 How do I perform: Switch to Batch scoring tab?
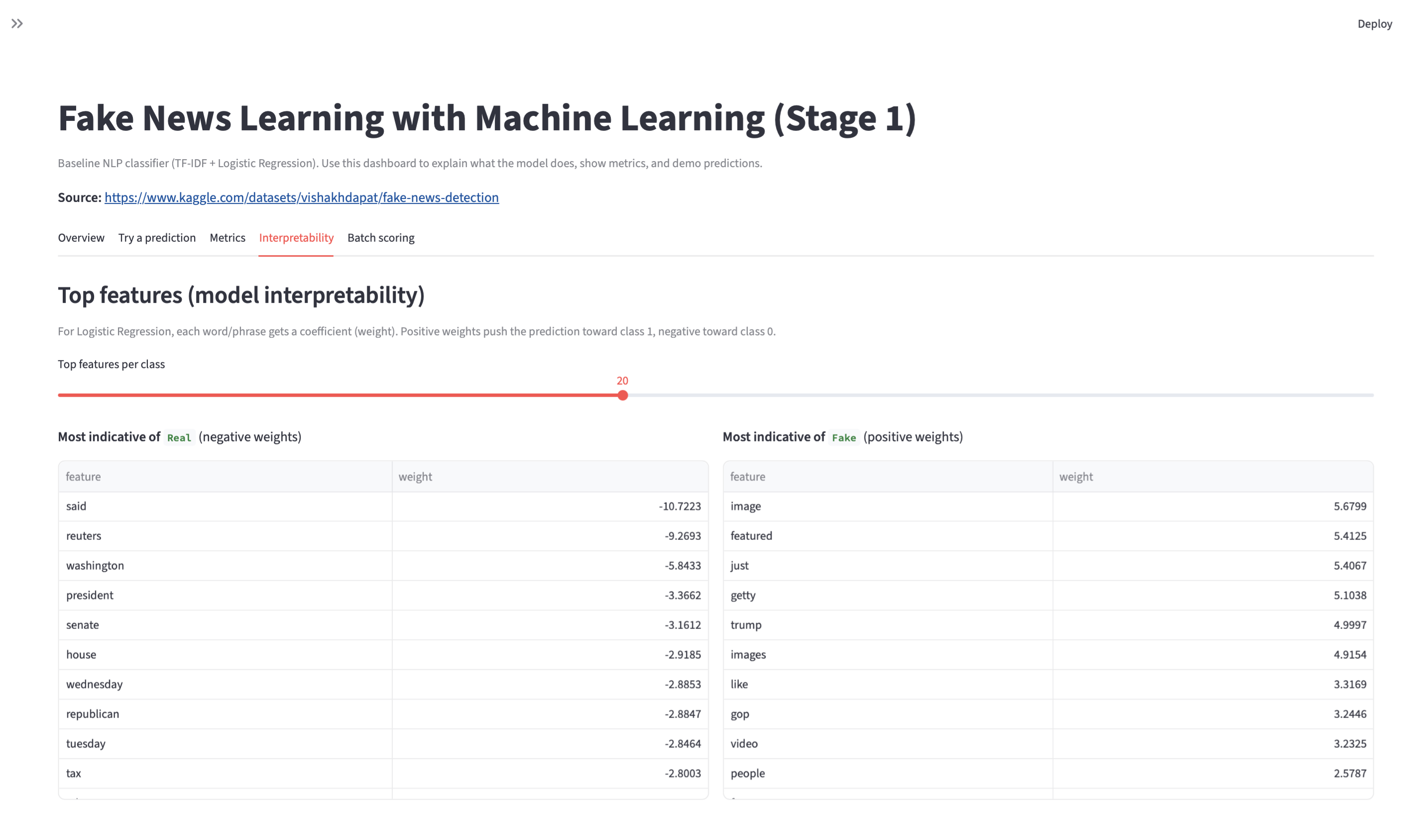(380, 238)
